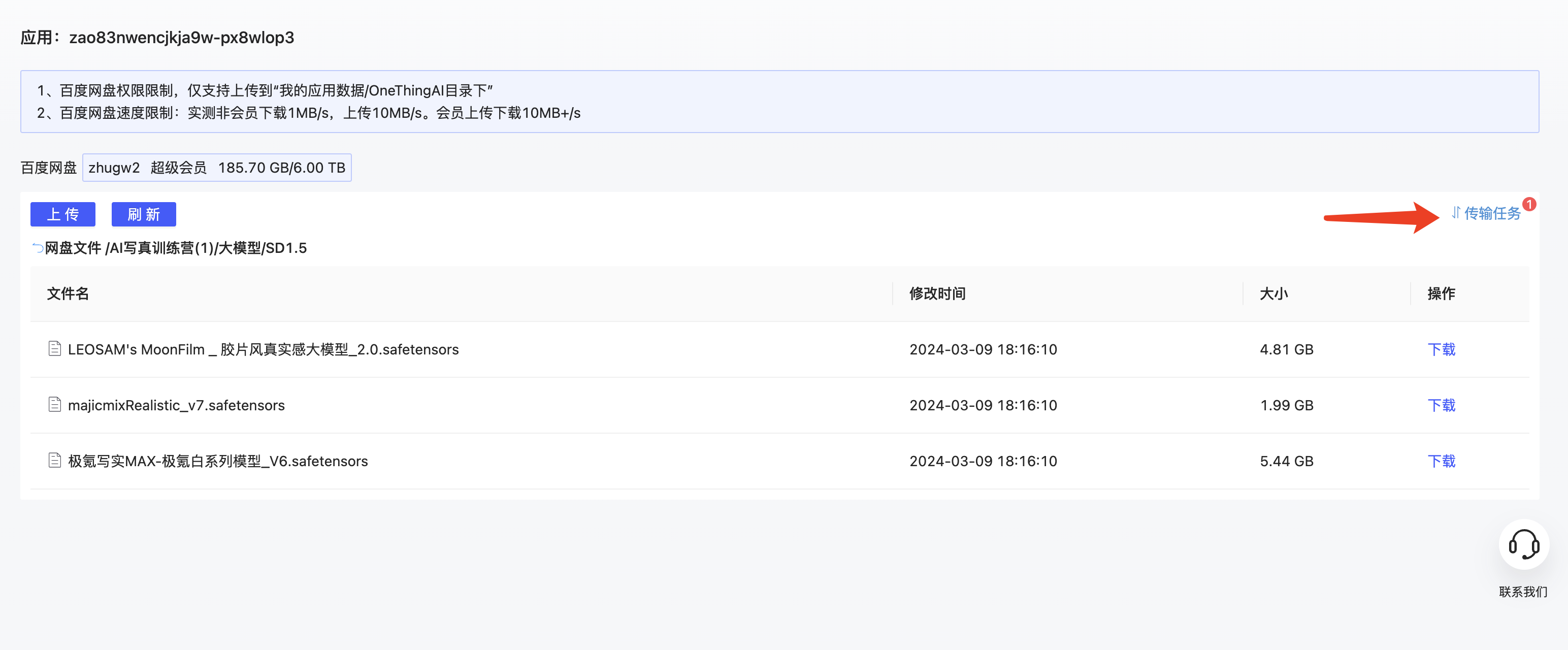Click the 网盘文件 breadcrumb path text
This screenshot has width=1568, height=650.
pyautogui.click(x=73, y=248)
